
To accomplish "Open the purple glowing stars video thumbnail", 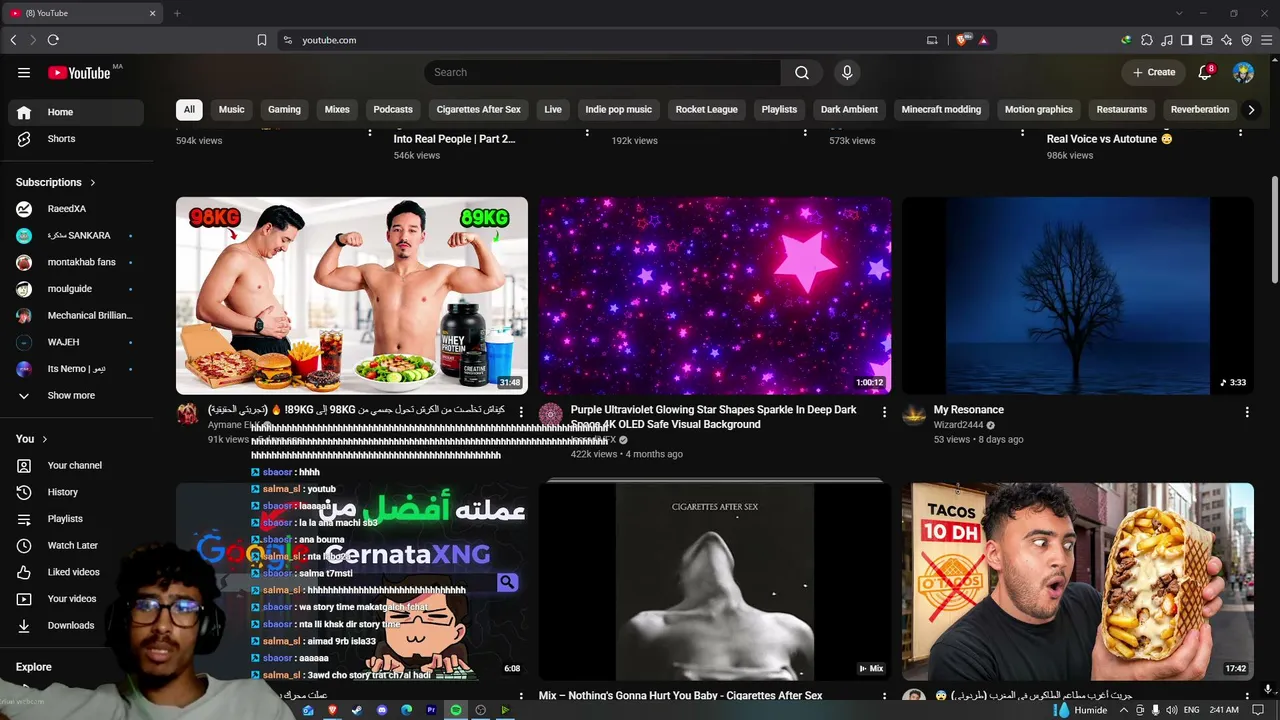I will tap(715, 296).
